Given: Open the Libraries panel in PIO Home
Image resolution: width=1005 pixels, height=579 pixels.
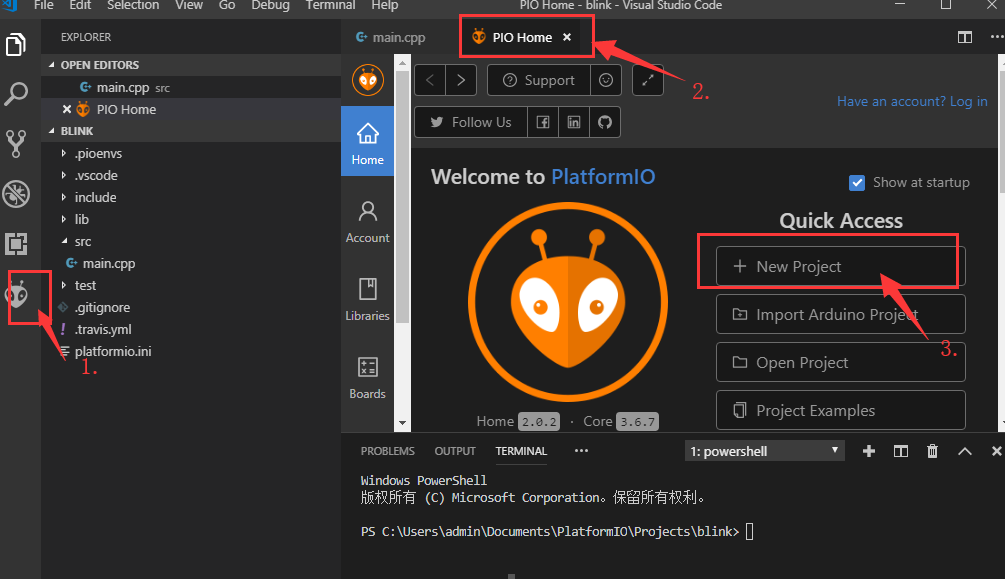Looking at the screenshot, I should [367, 299].
